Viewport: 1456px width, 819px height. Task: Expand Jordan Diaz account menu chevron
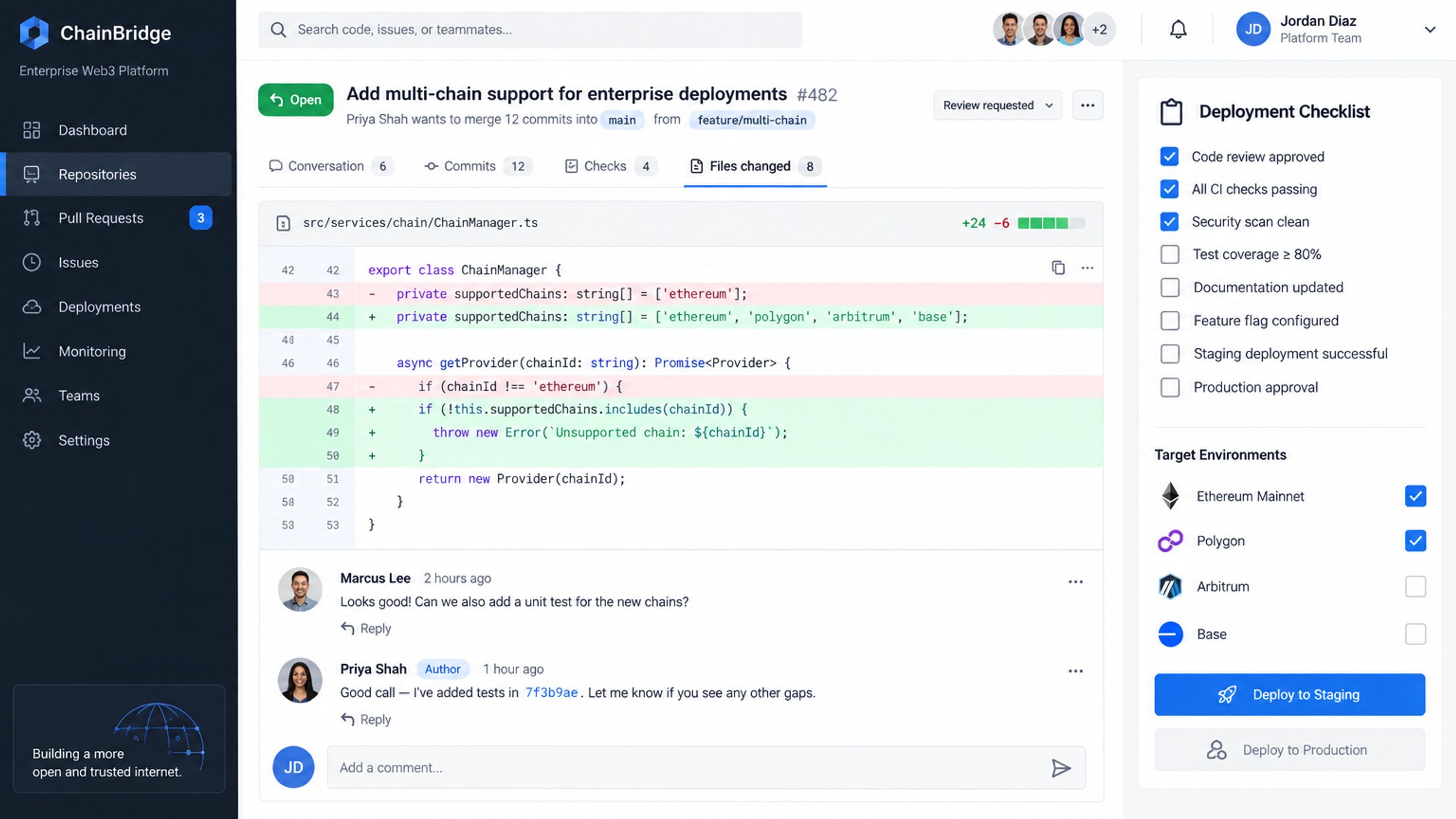coord(1430,30)
